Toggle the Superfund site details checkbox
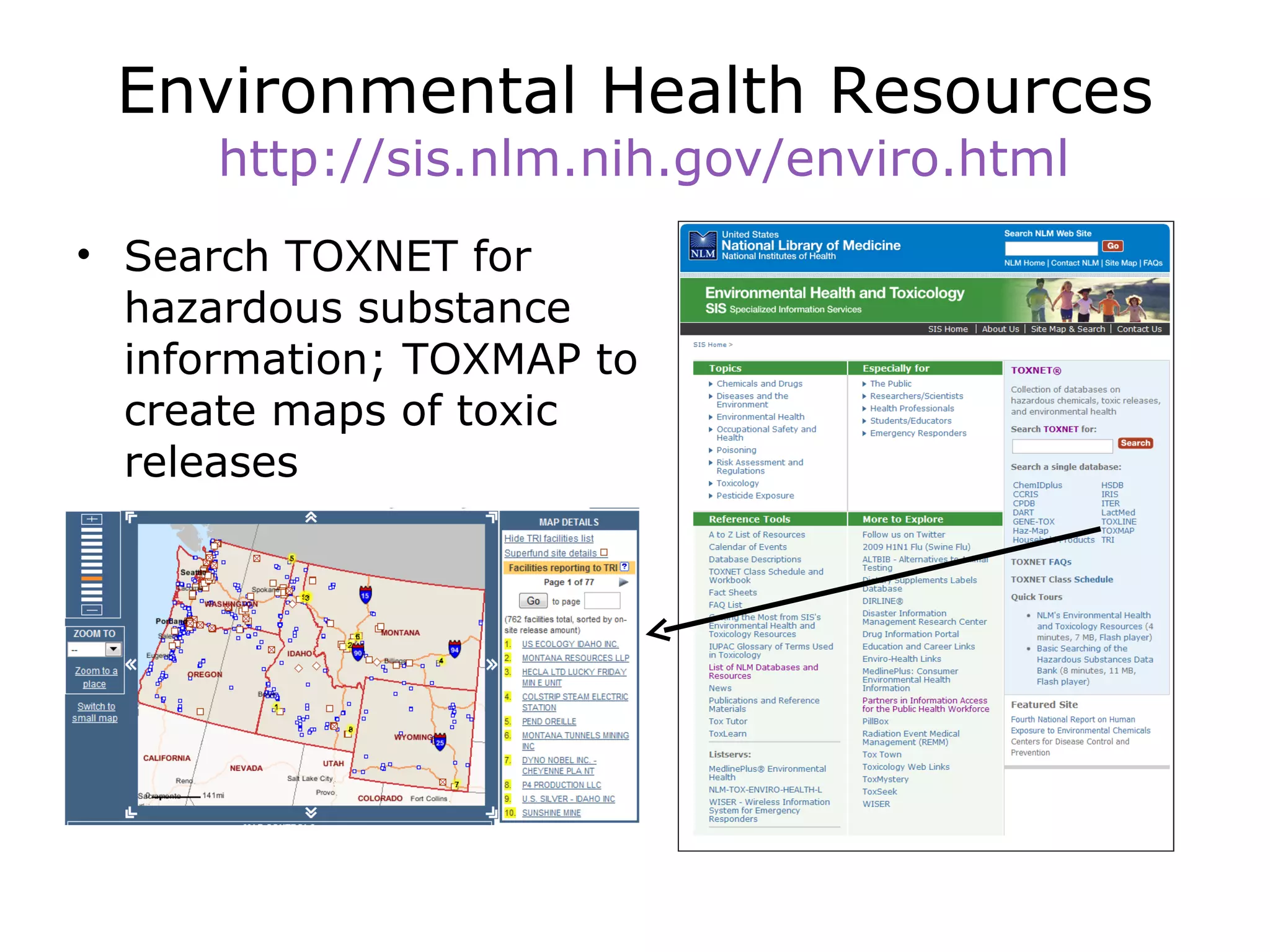 pyautogui.click(x=604, y=552)
